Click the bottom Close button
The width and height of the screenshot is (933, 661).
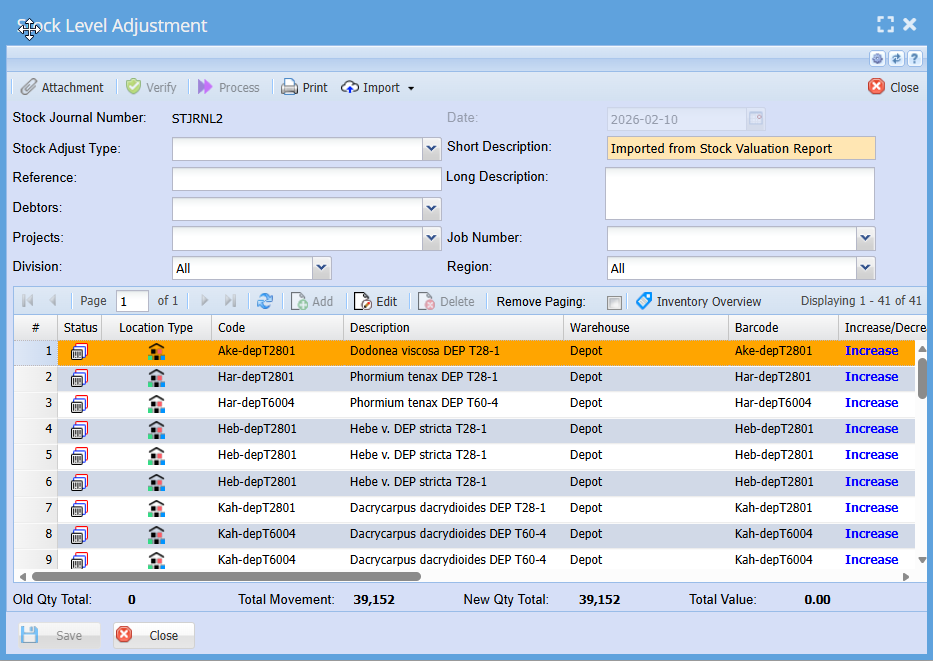pyautogui.click(x=154, y=635)
